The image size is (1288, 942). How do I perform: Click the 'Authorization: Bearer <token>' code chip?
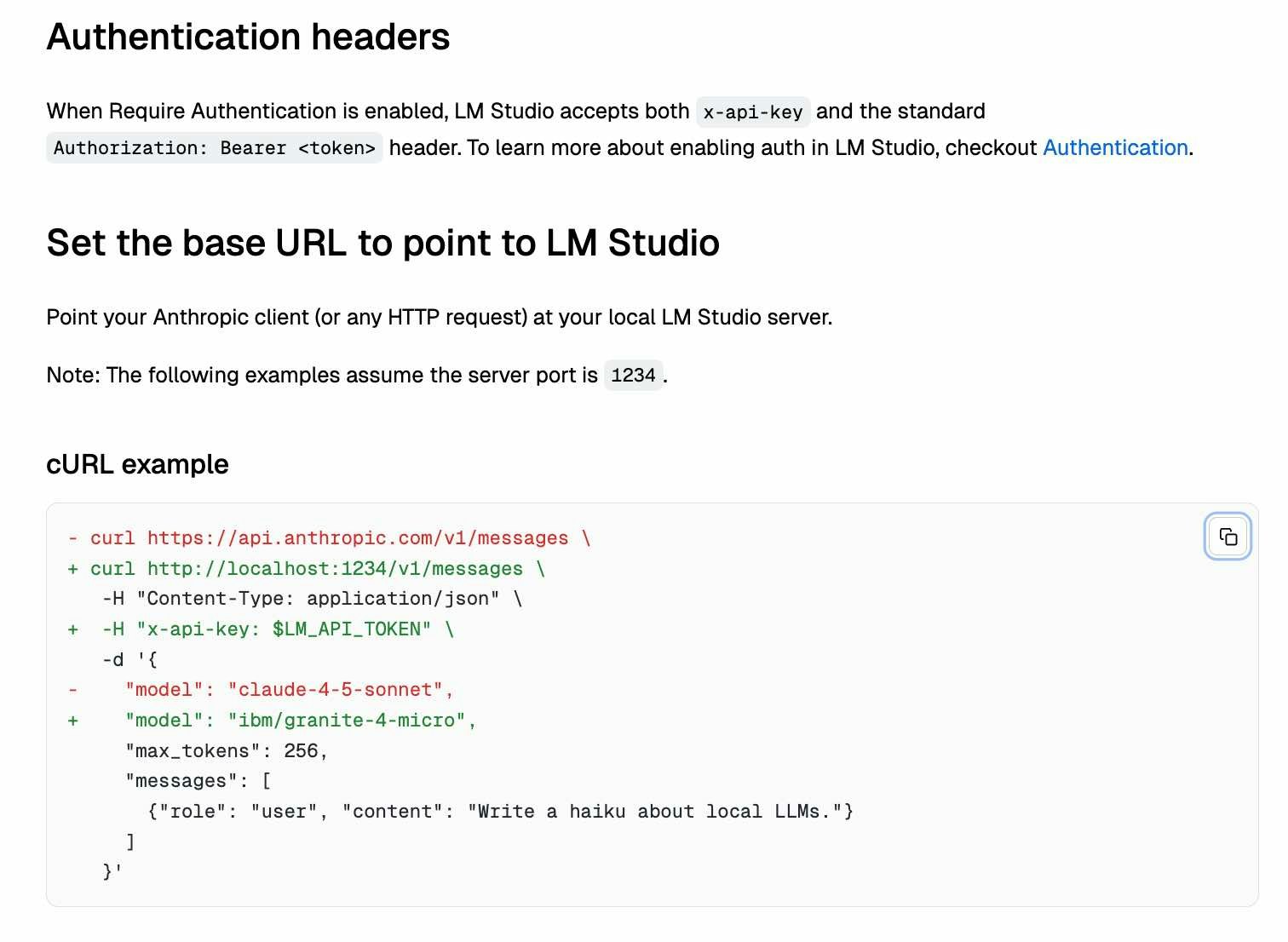(x=215, y=148)
